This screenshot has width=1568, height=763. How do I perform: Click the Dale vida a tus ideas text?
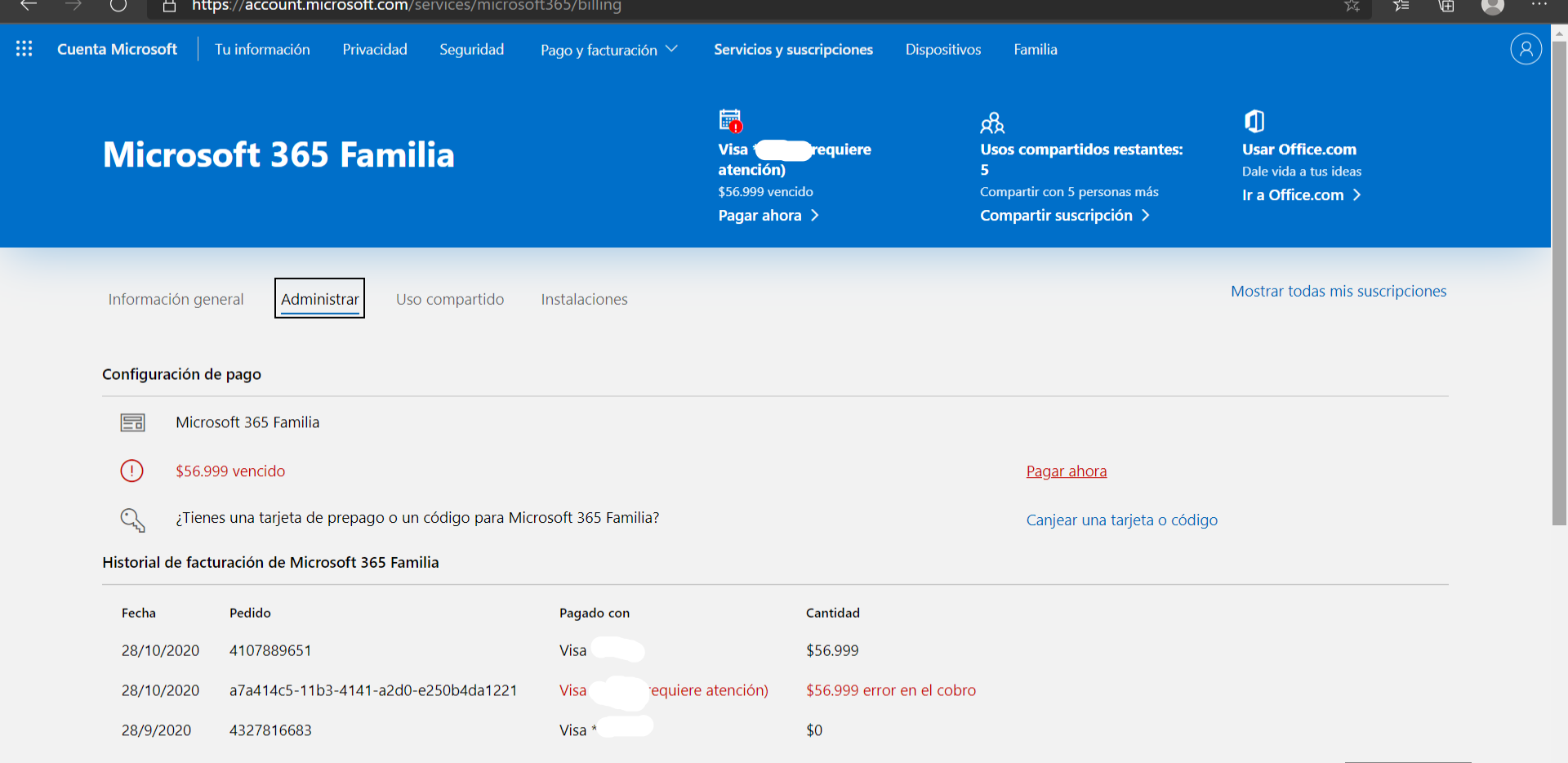tap(1302, 172)
